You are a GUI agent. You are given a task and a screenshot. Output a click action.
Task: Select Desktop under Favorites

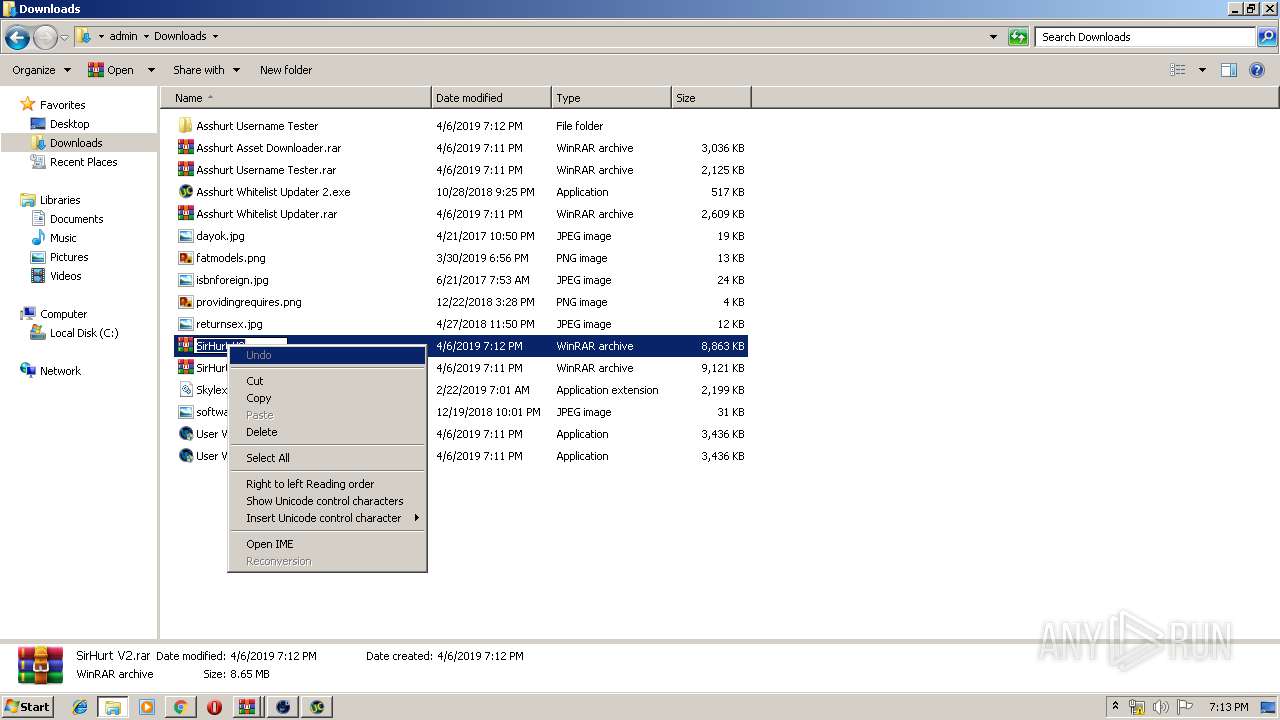tap(69, 124)
